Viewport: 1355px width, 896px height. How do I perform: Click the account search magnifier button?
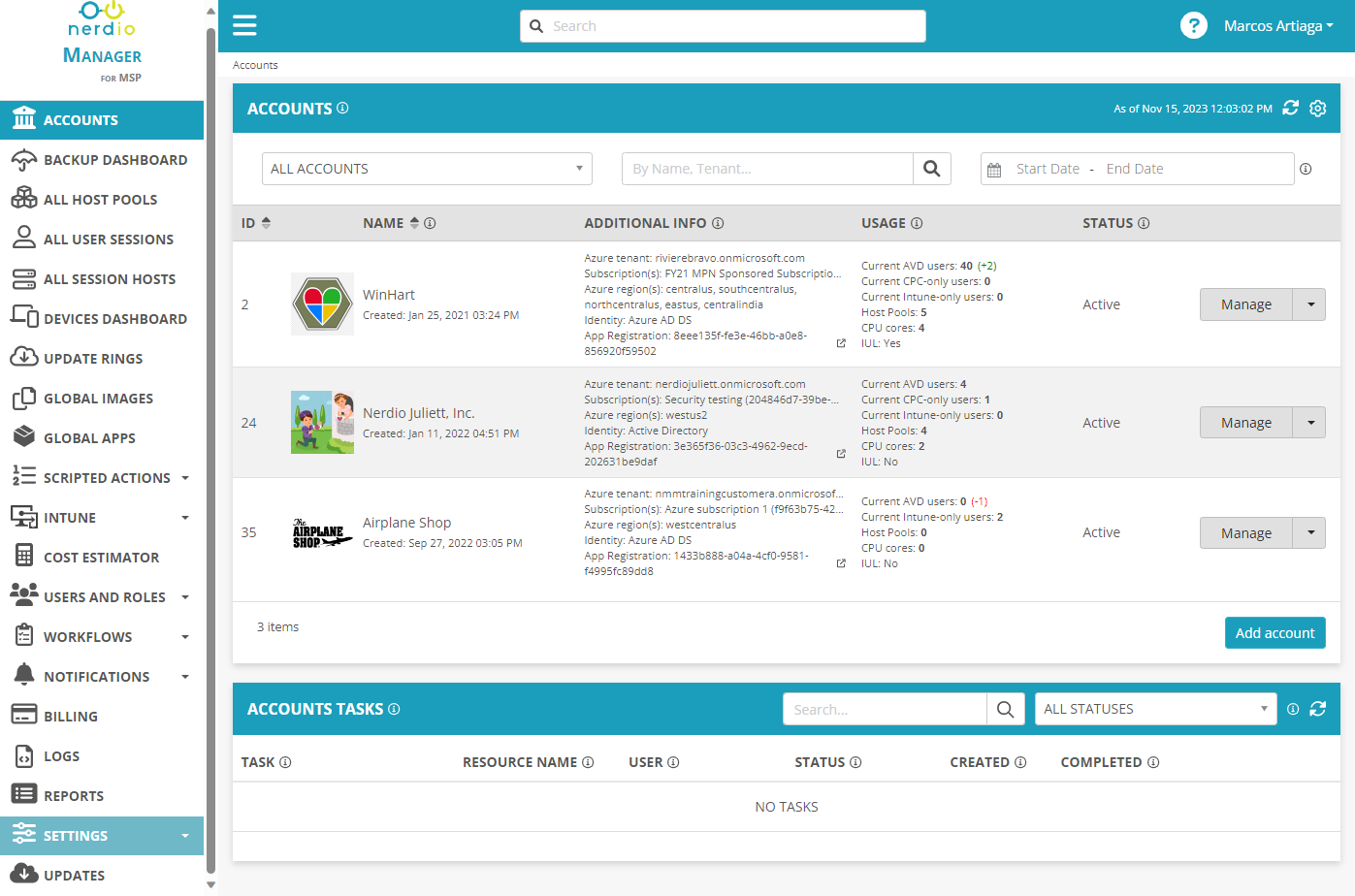(x=931, y=169)
